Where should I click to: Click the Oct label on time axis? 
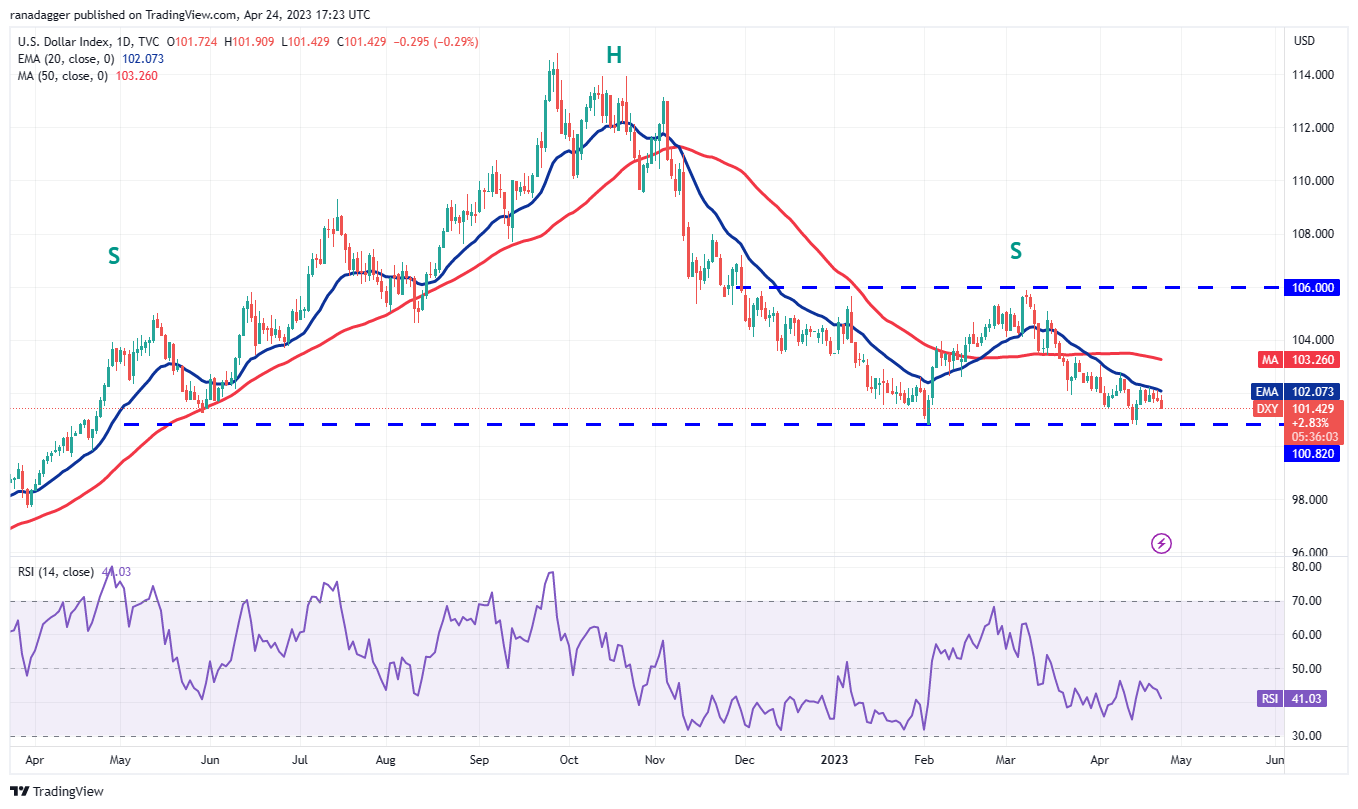tap(568, 760)
